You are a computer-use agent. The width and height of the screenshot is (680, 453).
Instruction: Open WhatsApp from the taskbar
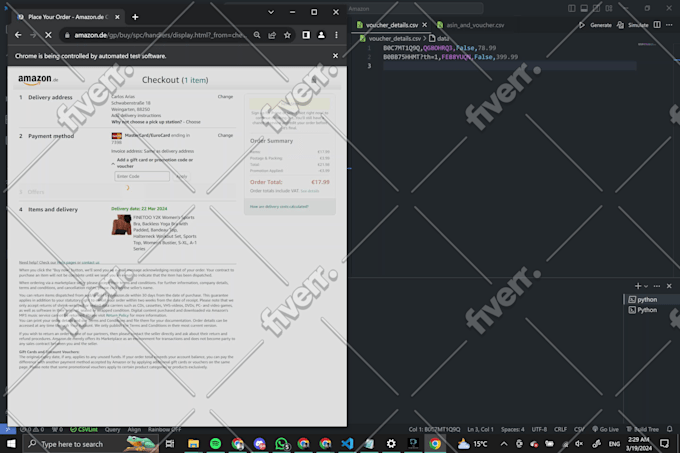pos(281,444)
